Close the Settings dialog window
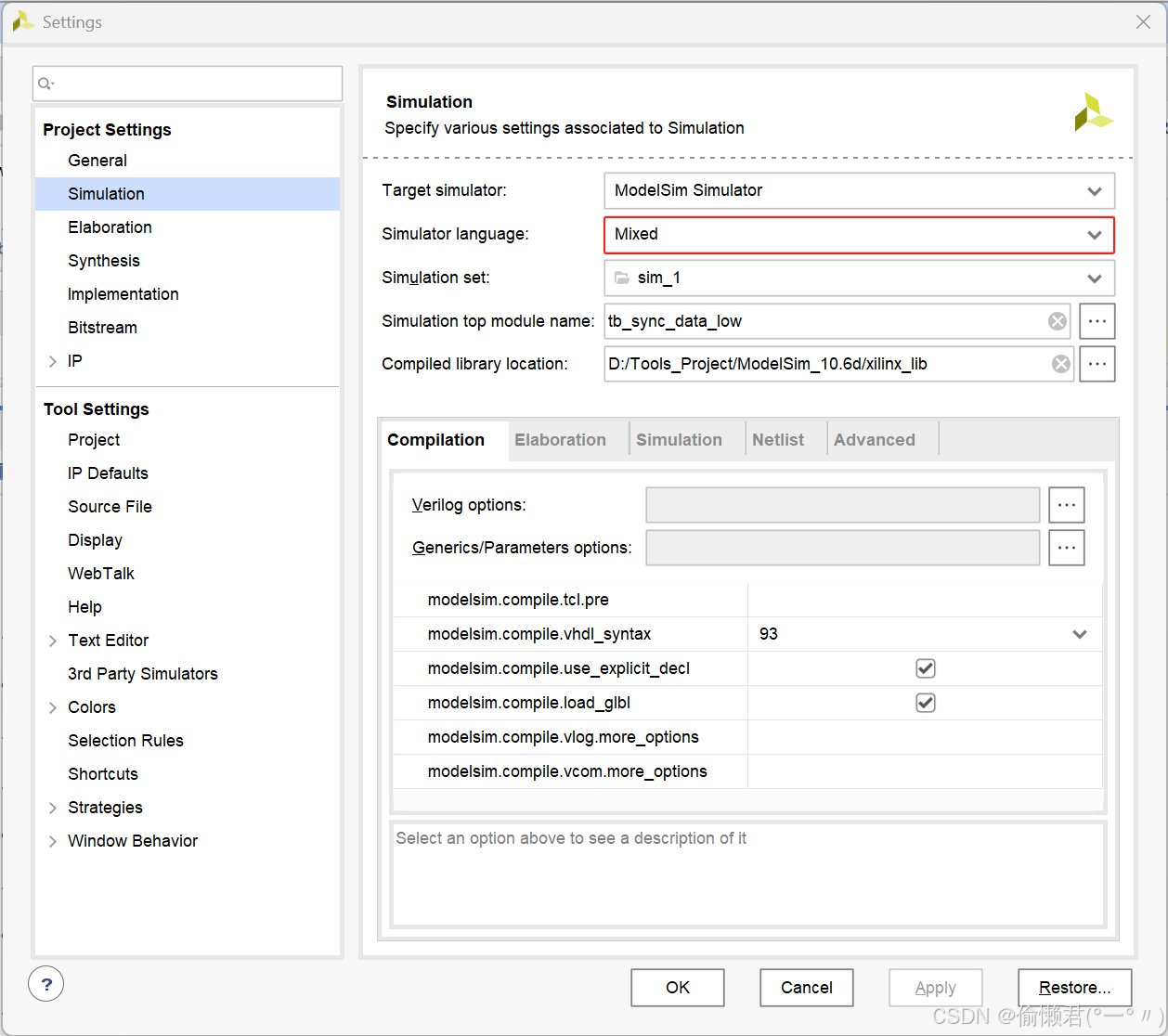 [1143, 22]
